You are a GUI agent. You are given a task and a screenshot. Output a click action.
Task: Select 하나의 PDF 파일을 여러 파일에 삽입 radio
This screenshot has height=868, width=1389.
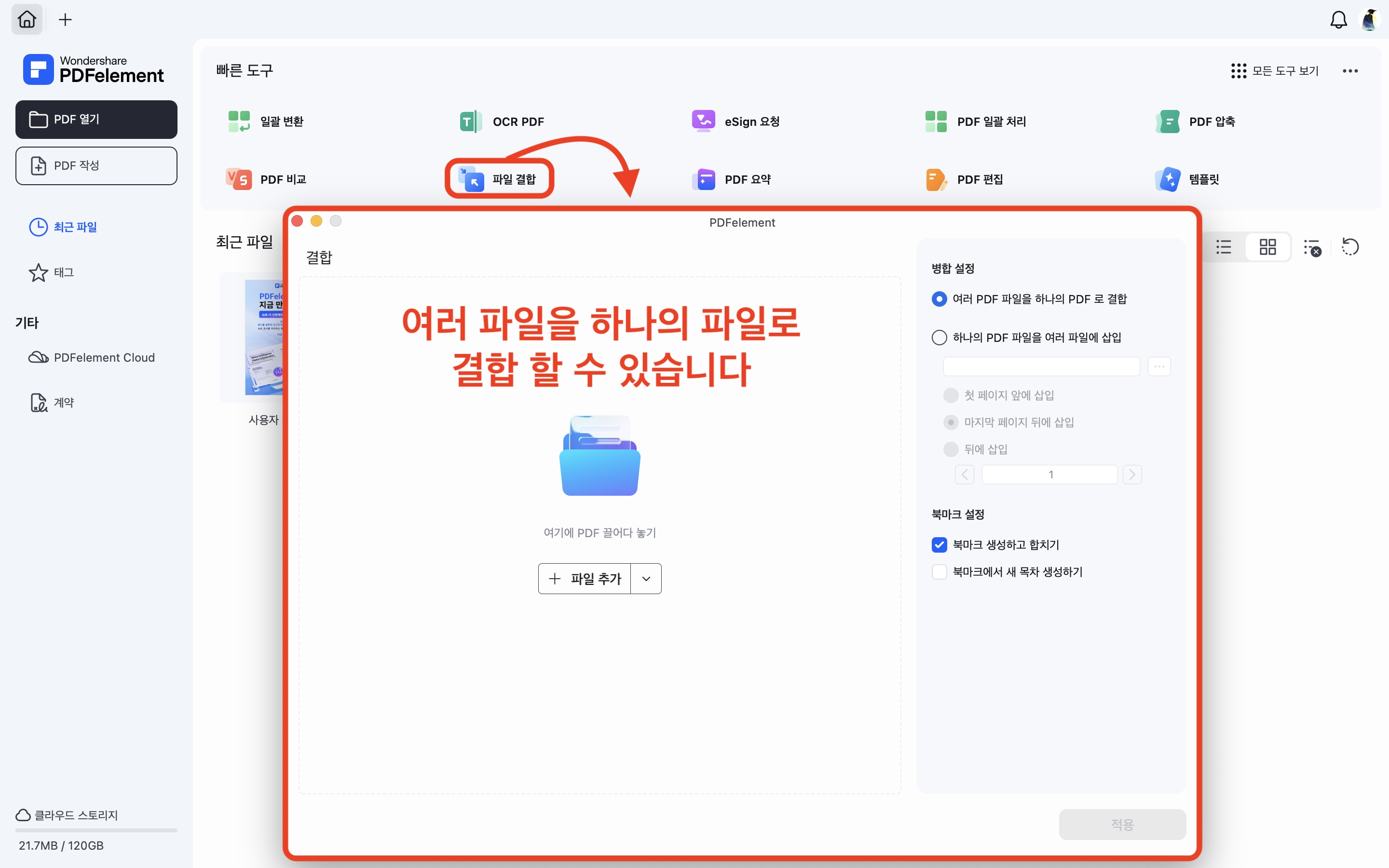(939, 338)
